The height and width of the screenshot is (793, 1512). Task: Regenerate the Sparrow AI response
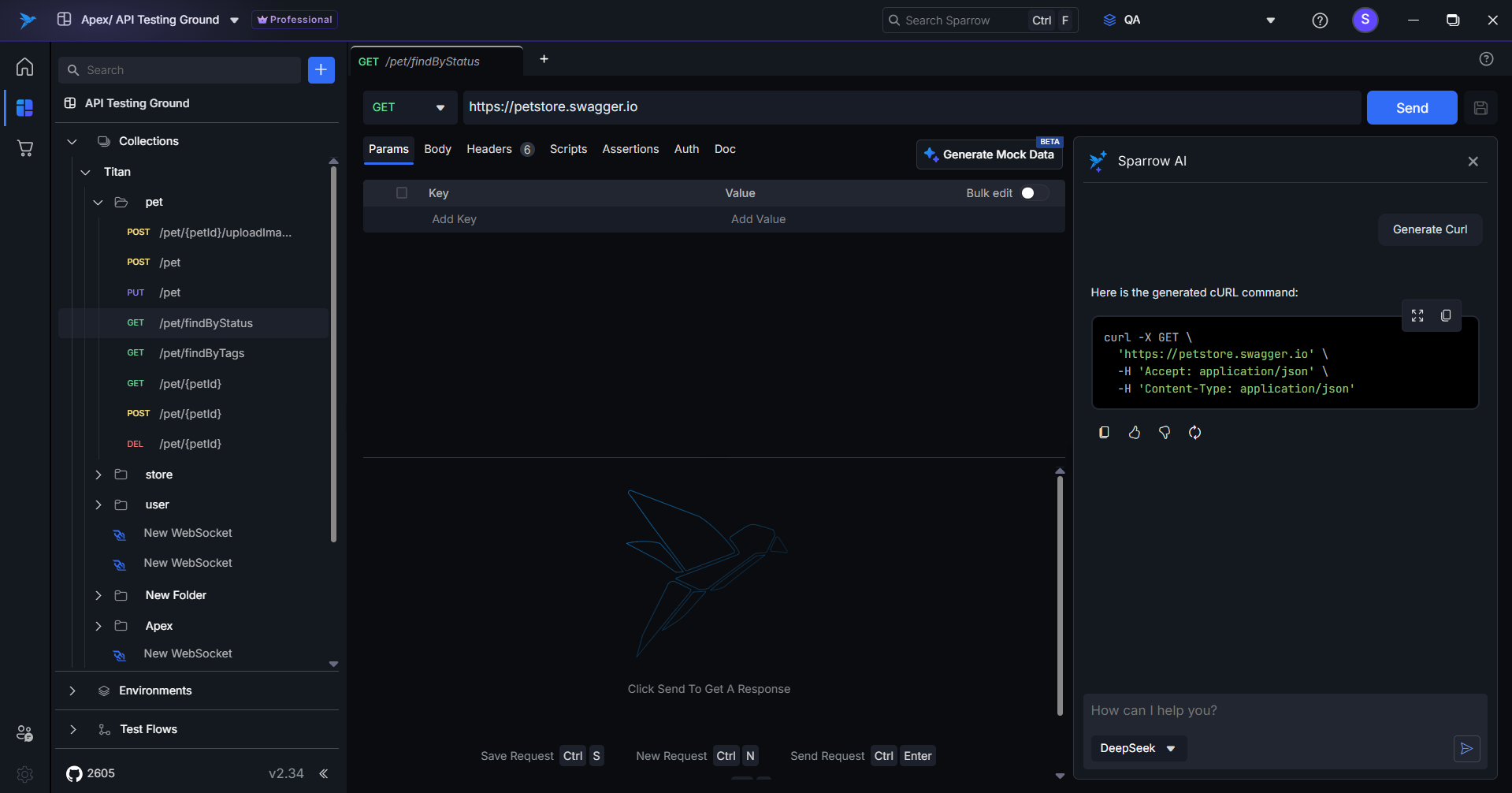(1194, 432)
